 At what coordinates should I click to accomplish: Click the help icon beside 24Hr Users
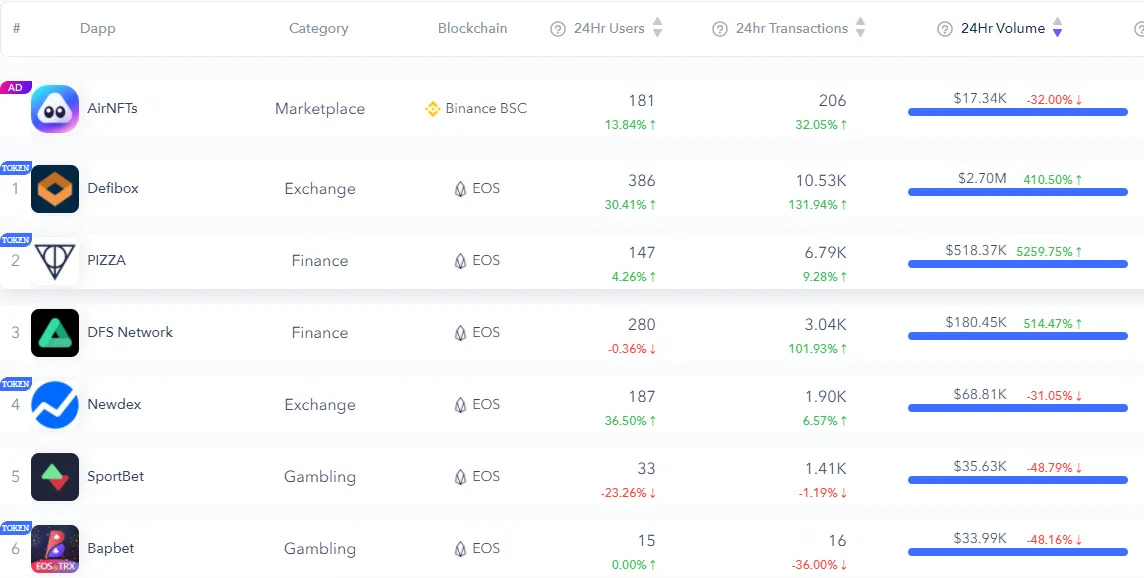click(x=558, y=29)
